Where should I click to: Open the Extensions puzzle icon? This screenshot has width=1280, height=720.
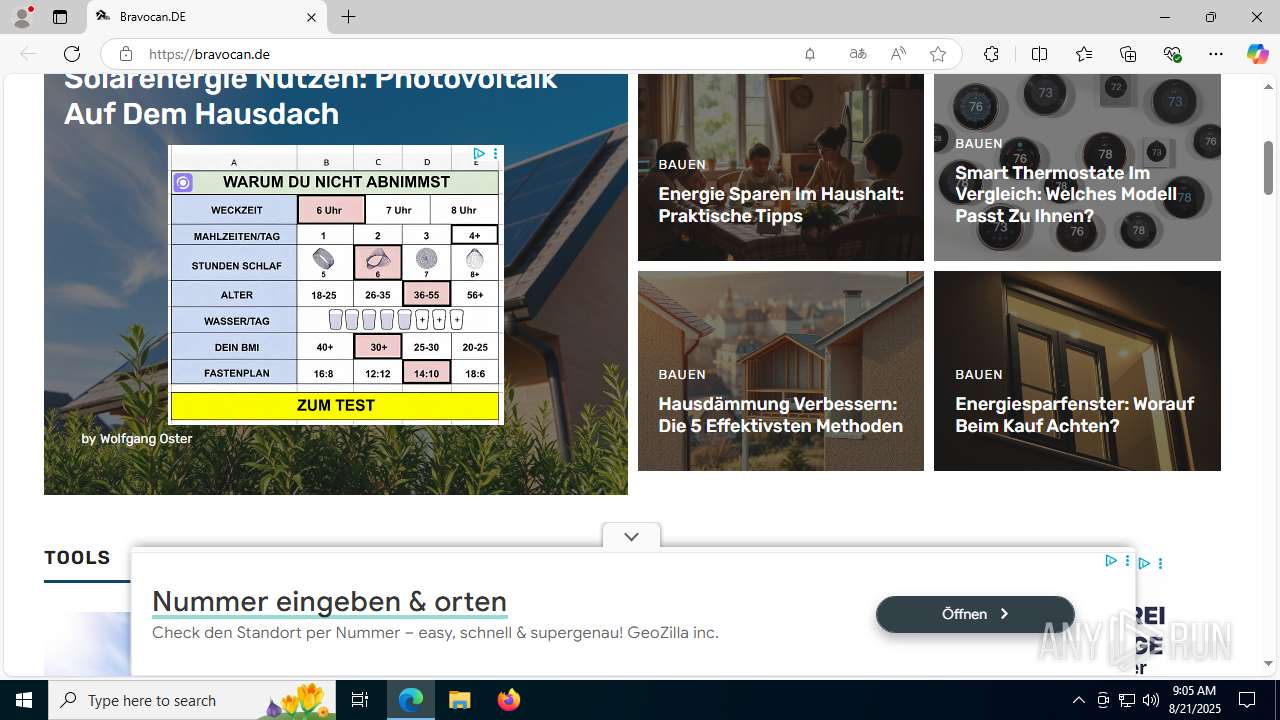(991, 54)
